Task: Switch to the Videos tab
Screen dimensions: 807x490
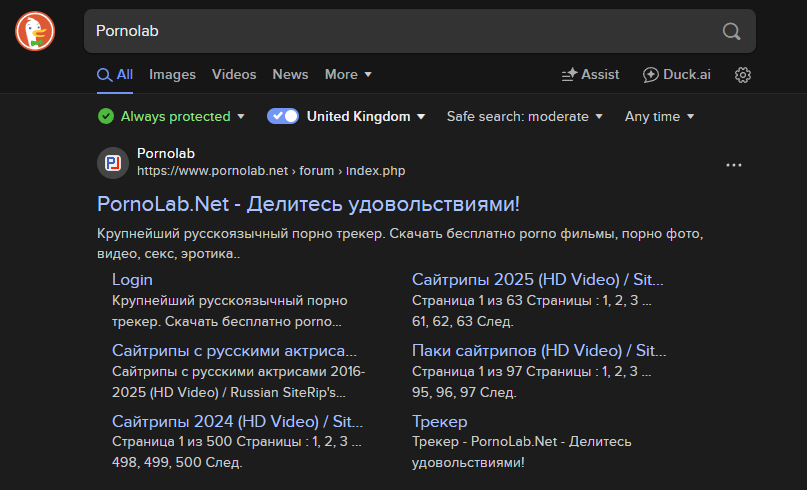Action: pyautogui.click(x=234, y=75)
